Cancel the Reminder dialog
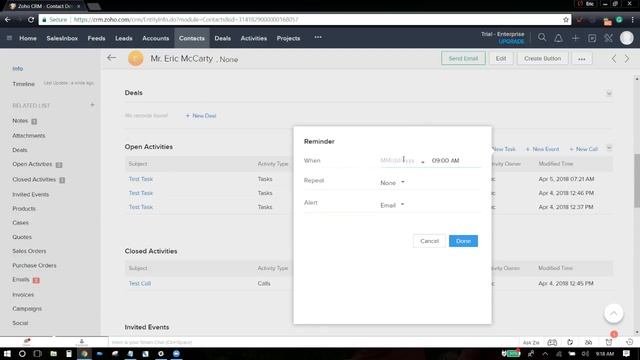 [429, 241]
